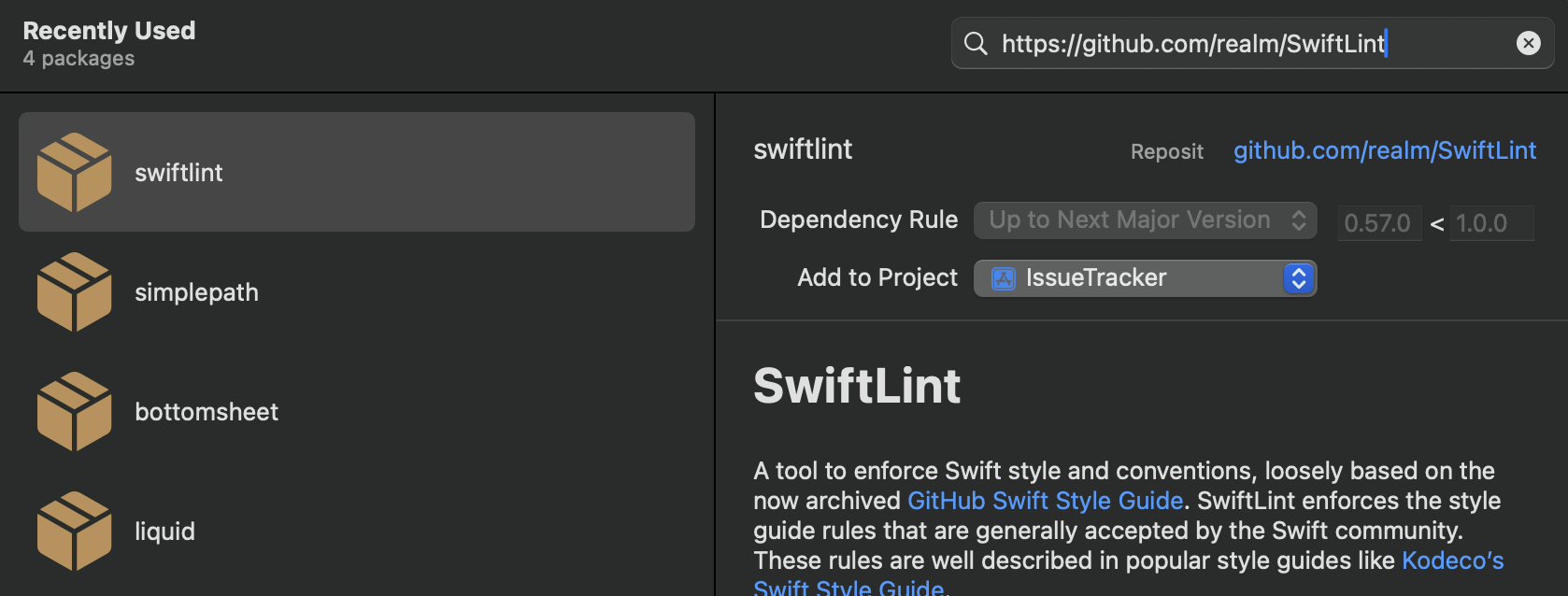Click the swiftlint package box icon
Screen dimensions: 1568x596
(75, 172)
